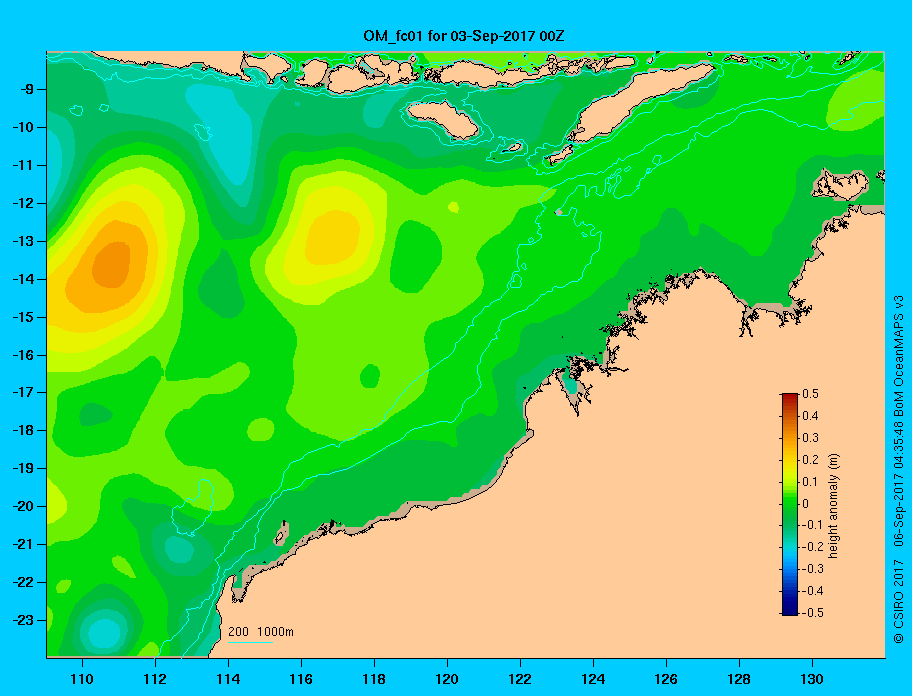The width and height of the screenshot is (912, 696).
Task: Click latitude label -16 on the y-axis
Action: pos(23,355)
